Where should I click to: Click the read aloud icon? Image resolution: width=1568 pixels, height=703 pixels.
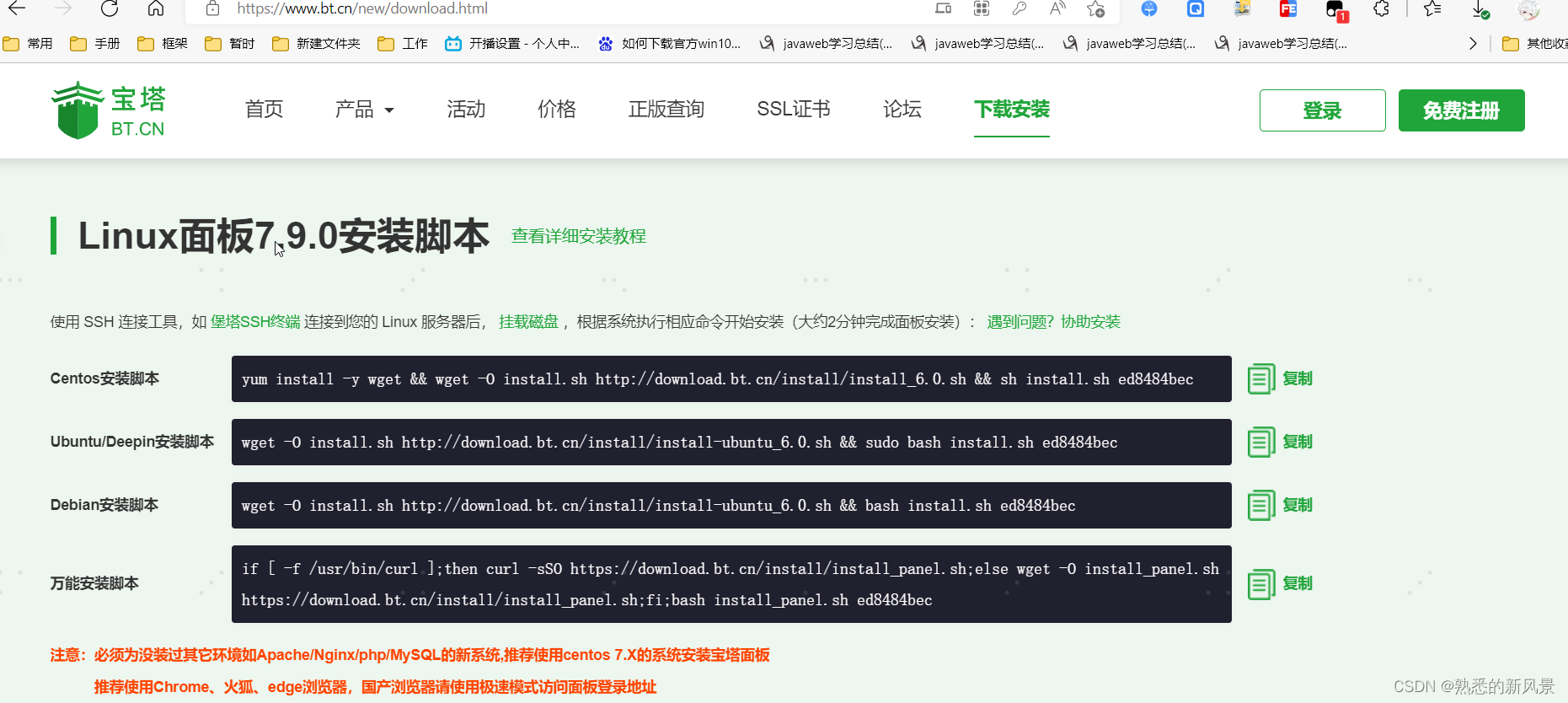1057,8
